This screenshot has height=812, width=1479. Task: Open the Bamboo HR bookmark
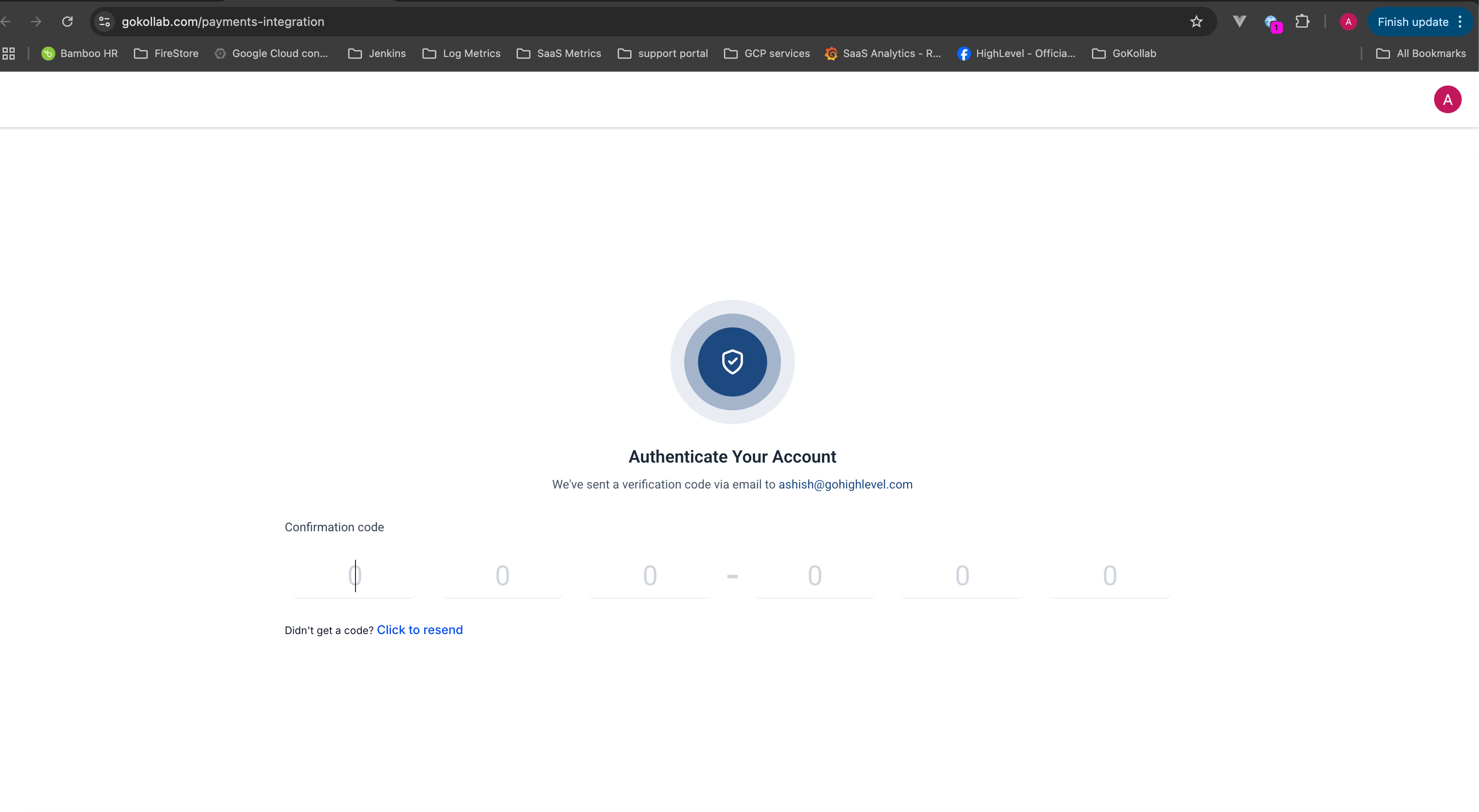tap(80, 54)
